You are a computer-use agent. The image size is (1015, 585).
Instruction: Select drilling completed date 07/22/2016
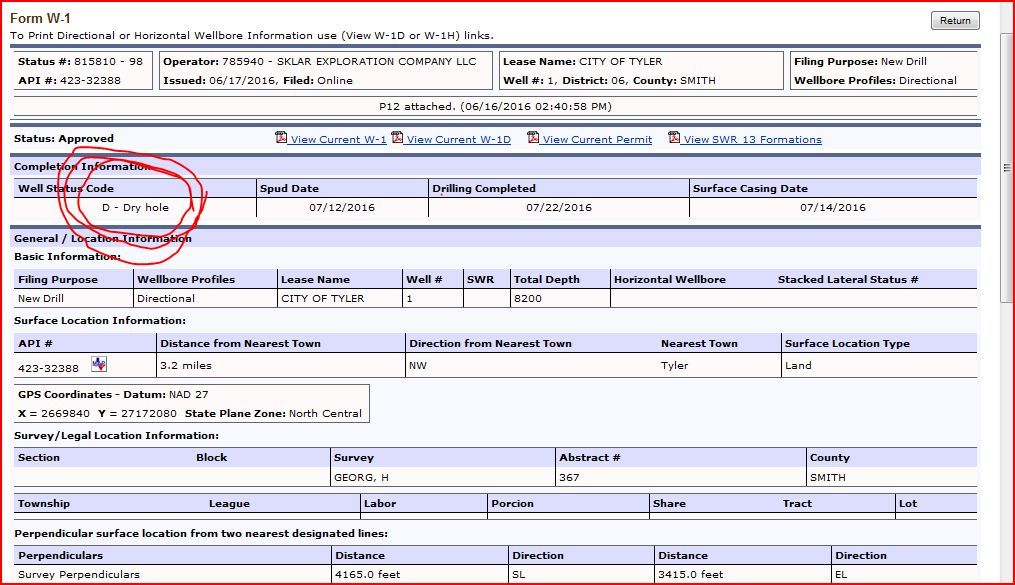(559, 207)
